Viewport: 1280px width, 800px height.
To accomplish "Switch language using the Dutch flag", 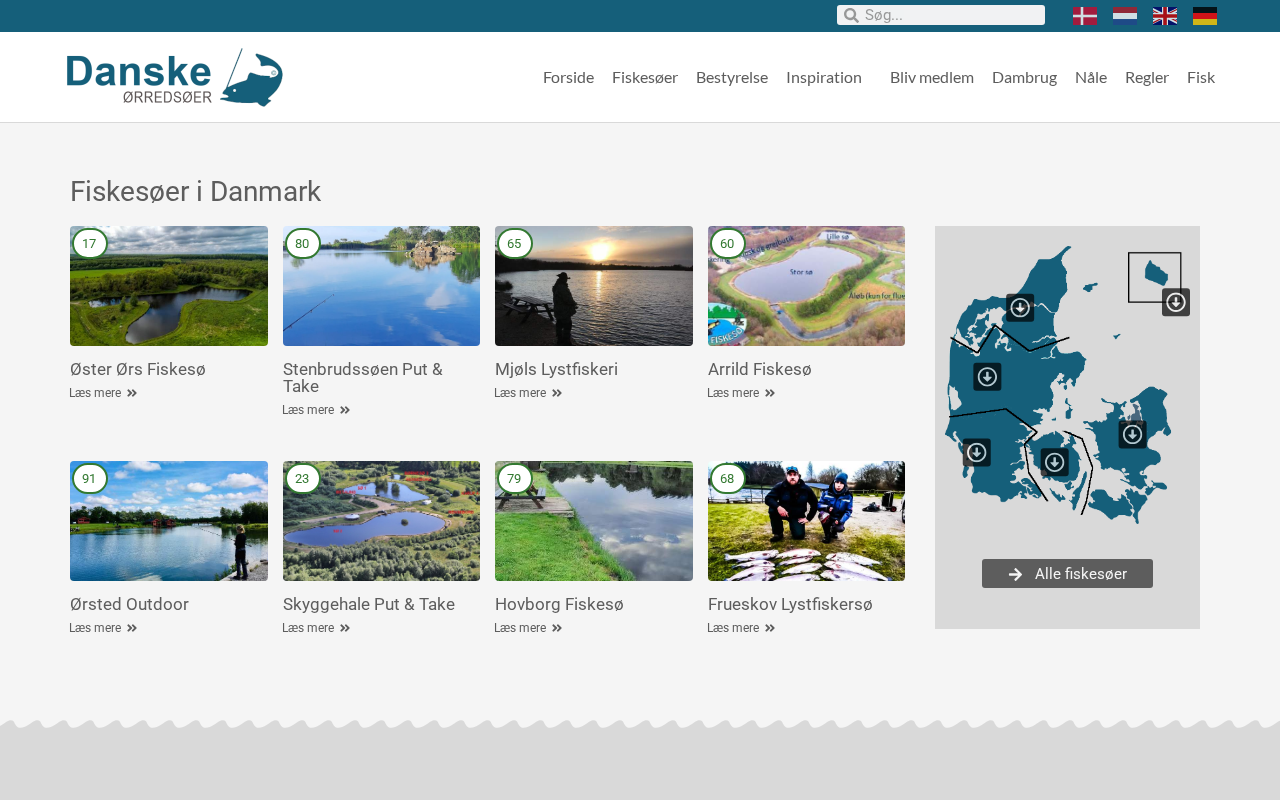I will pos(1125,16).
